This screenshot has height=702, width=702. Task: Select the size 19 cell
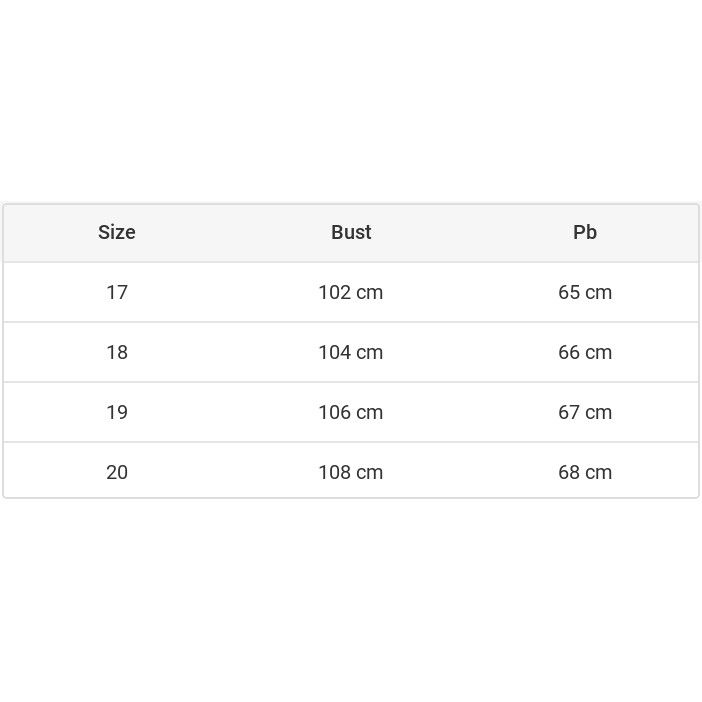point(117,412)
